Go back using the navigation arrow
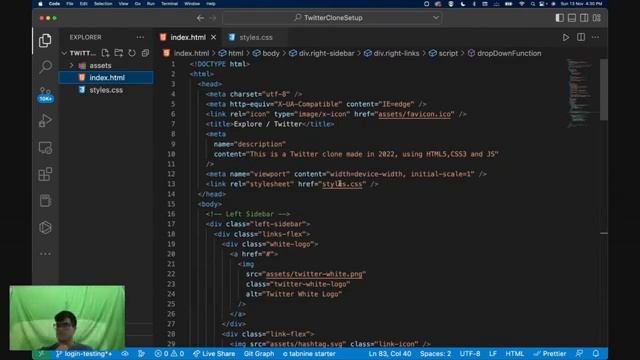 tap(200, 18)
